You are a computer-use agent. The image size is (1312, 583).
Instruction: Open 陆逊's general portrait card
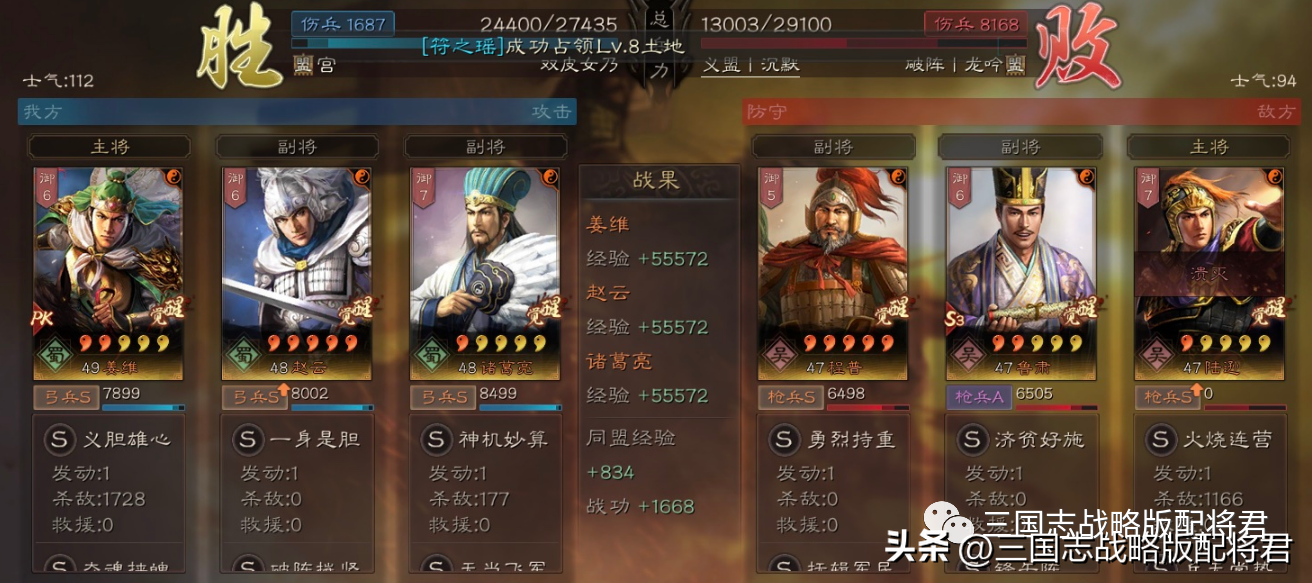point(1209,273)
